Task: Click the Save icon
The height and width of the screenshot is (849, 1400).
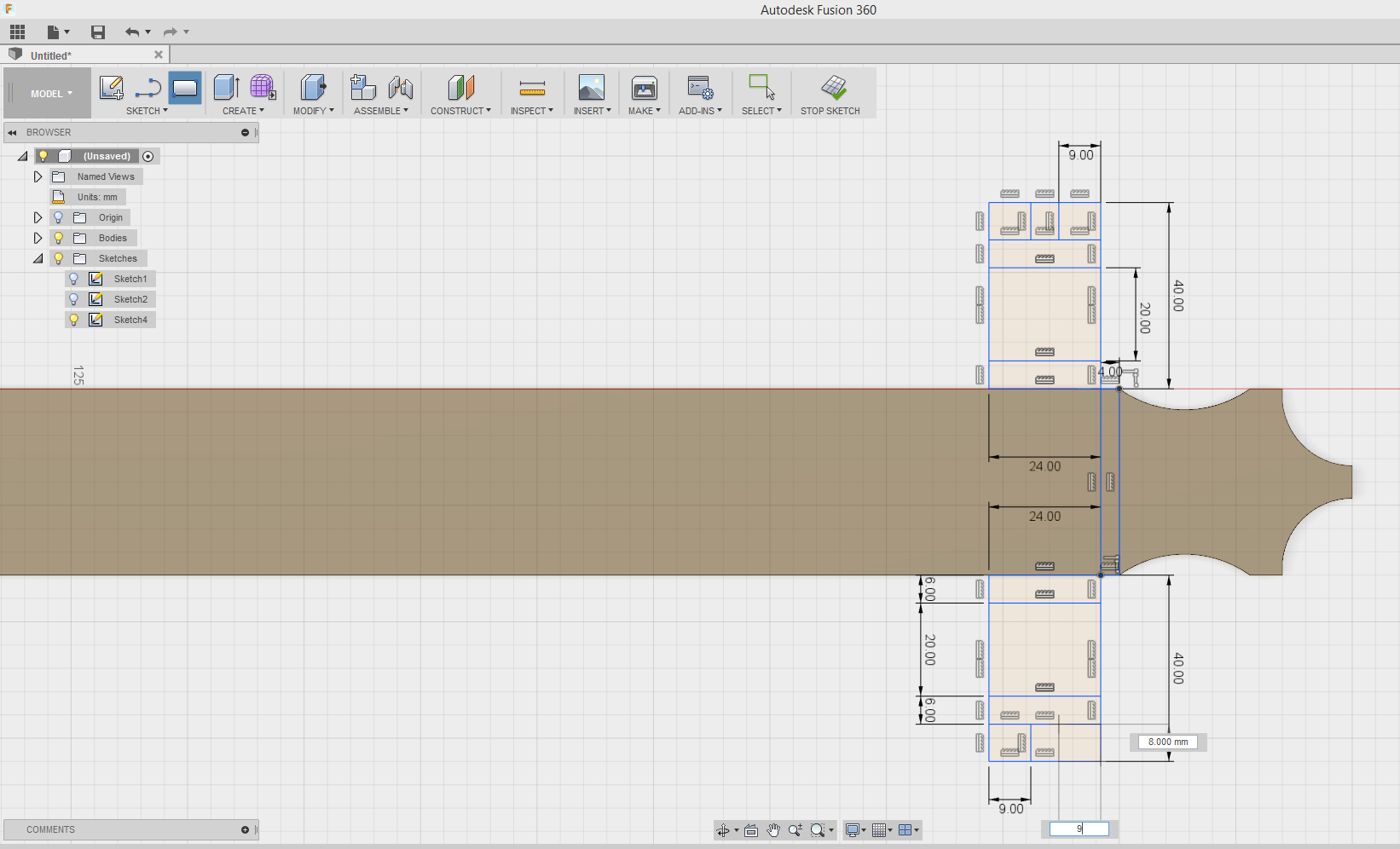Action: tap(98, 32)
